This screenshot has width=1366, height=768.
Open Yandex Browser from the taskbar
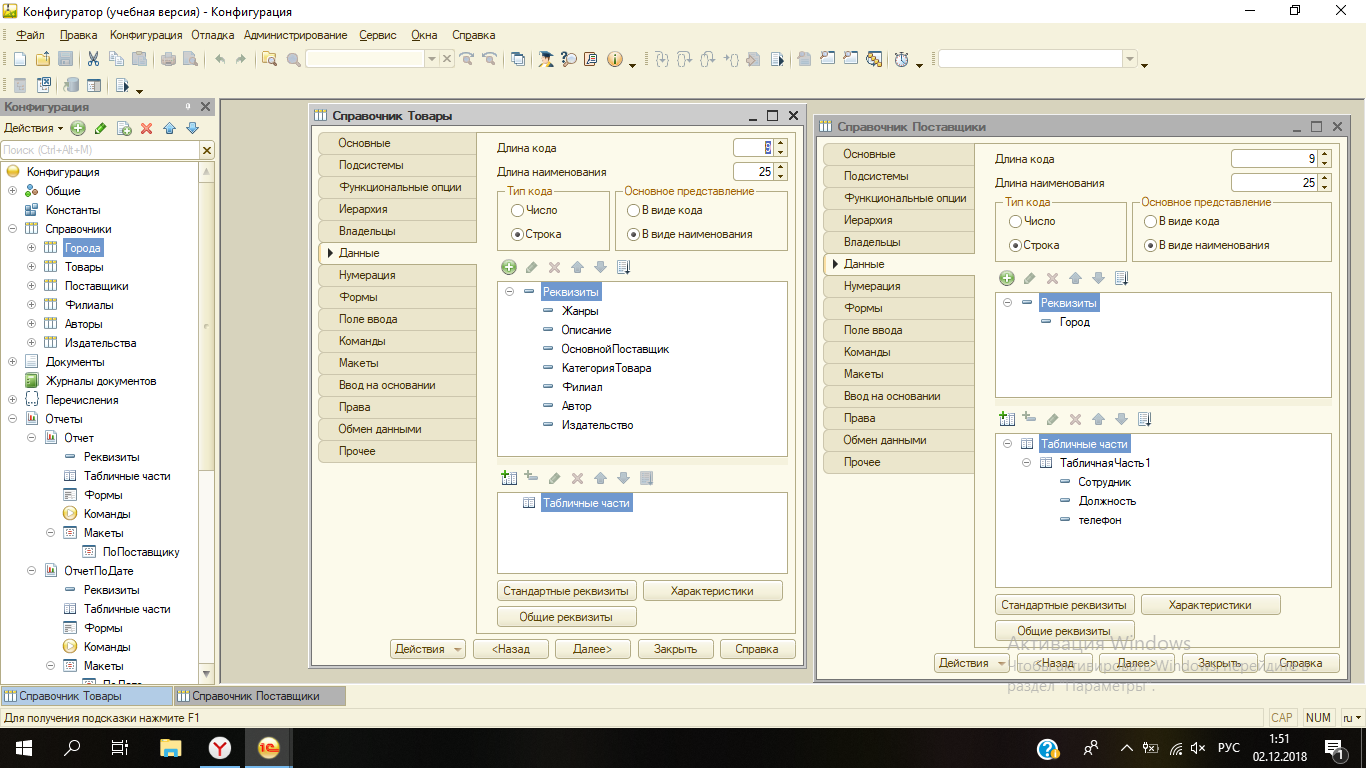pyautogui.click(x=219, y=747)
